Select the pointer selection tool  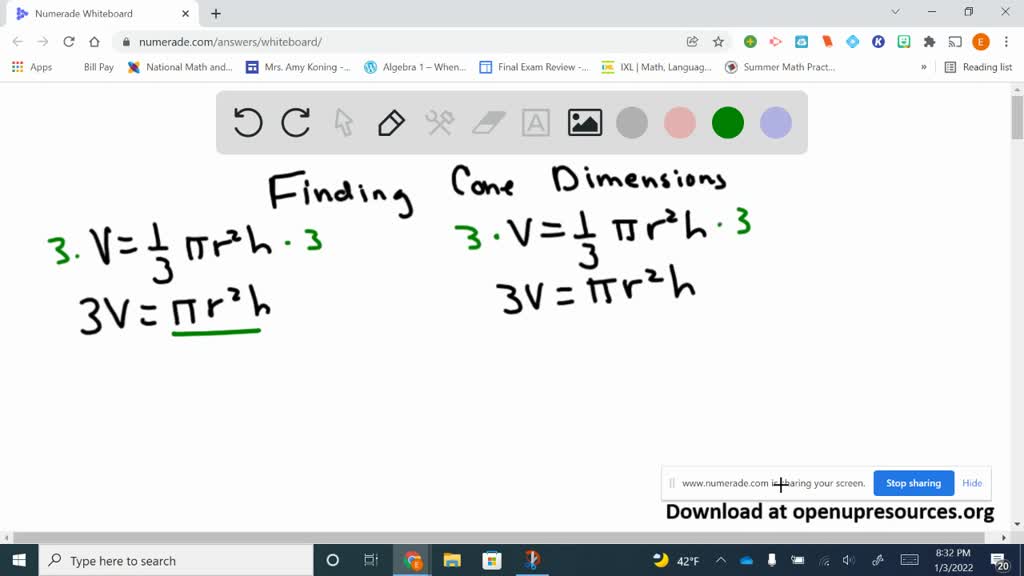[x=343, y=122]
